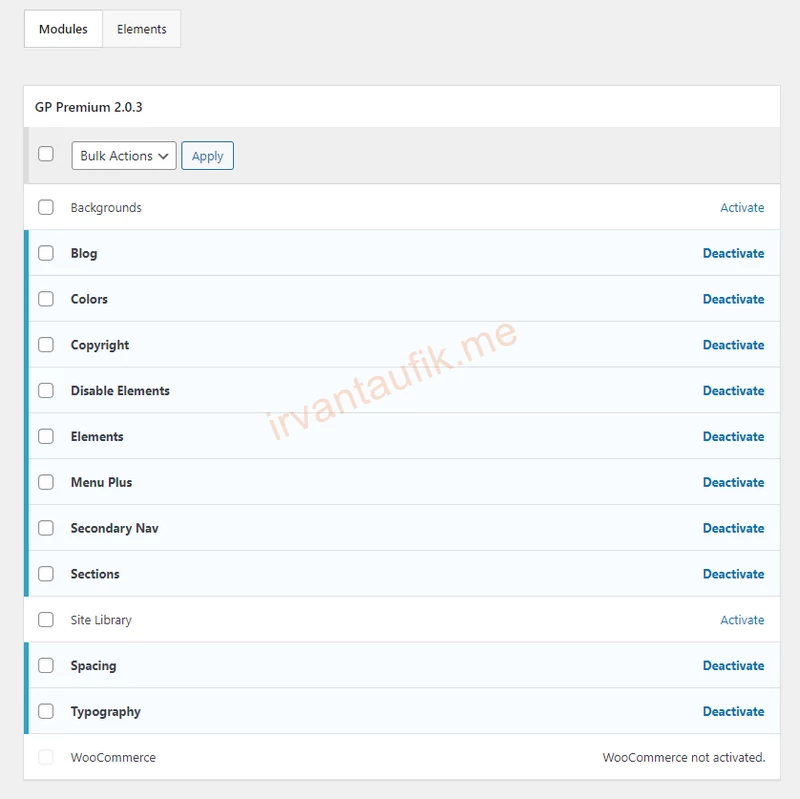
Task: Check the Spacing module checkbox
Action: [46, 665]
